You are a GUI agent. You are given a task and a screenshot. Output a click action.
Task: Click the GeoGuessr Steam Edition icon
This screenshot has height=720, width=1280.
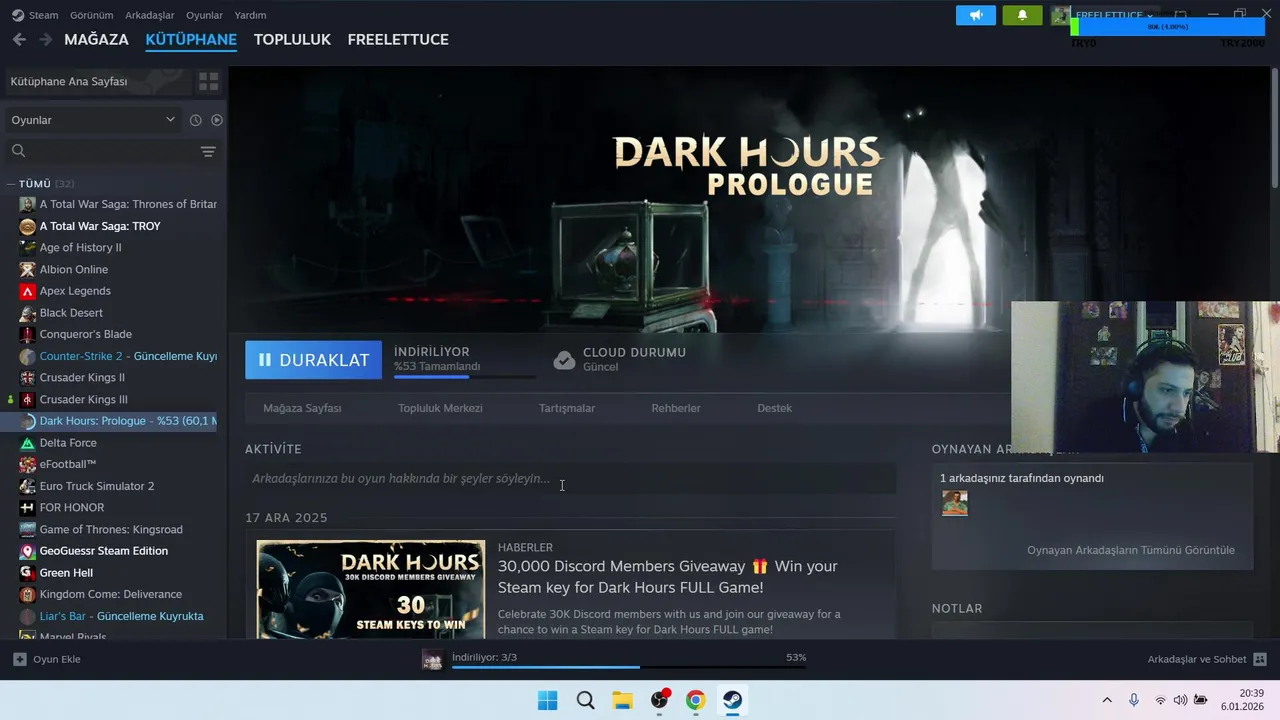point(28,551)
